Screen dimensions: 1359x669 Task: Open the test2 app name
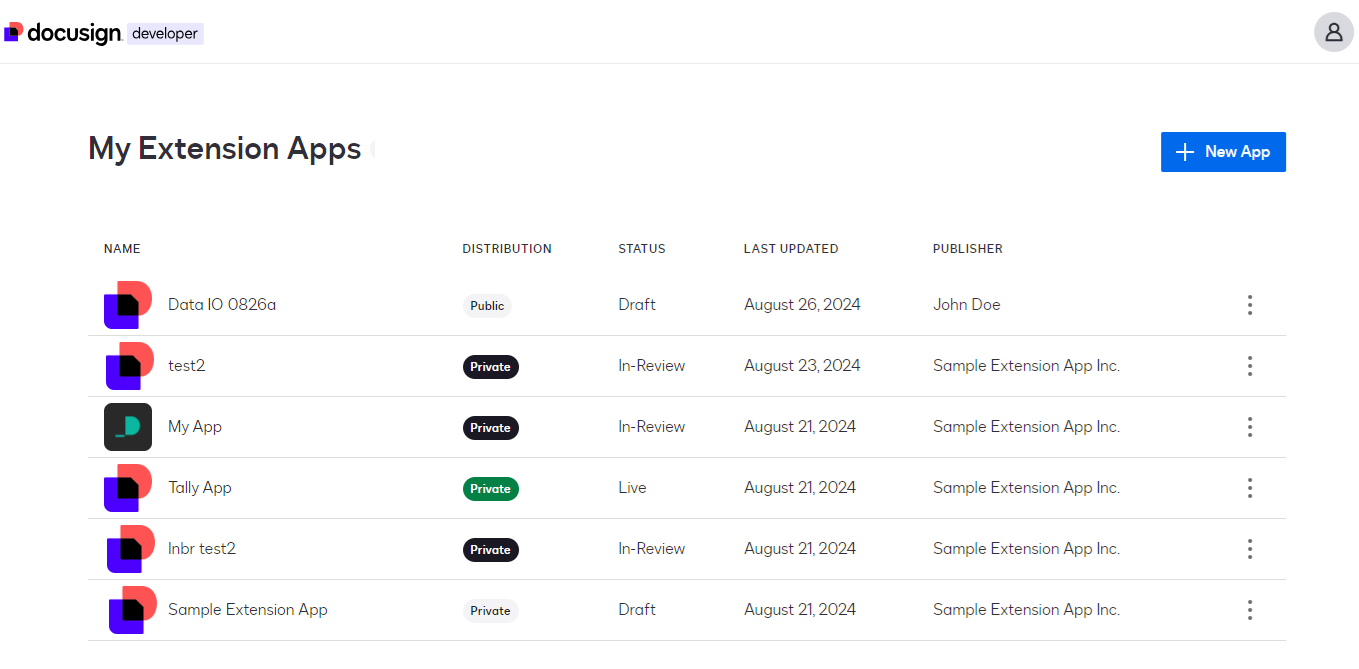(x=186, y=366)
